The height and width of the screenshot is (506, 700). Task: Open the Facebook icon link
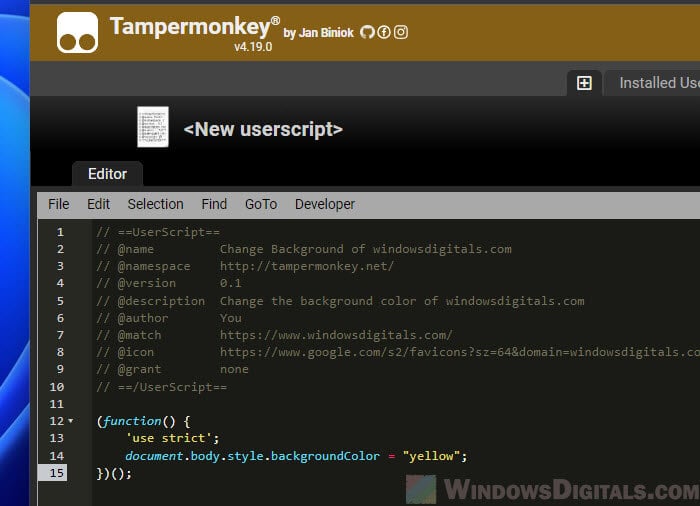(x=384, y=32)
